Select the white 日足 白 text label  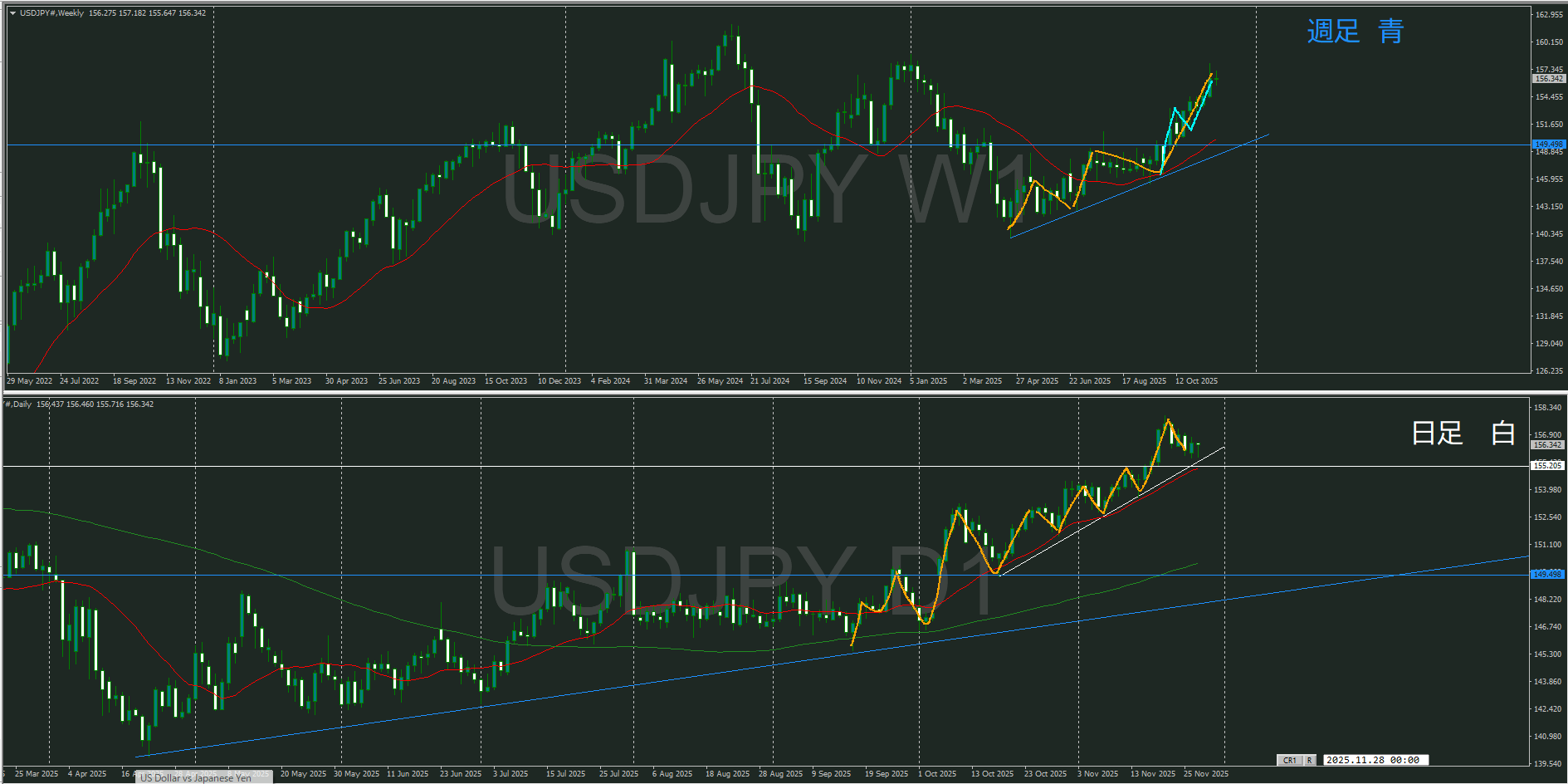coord(1463,433)
